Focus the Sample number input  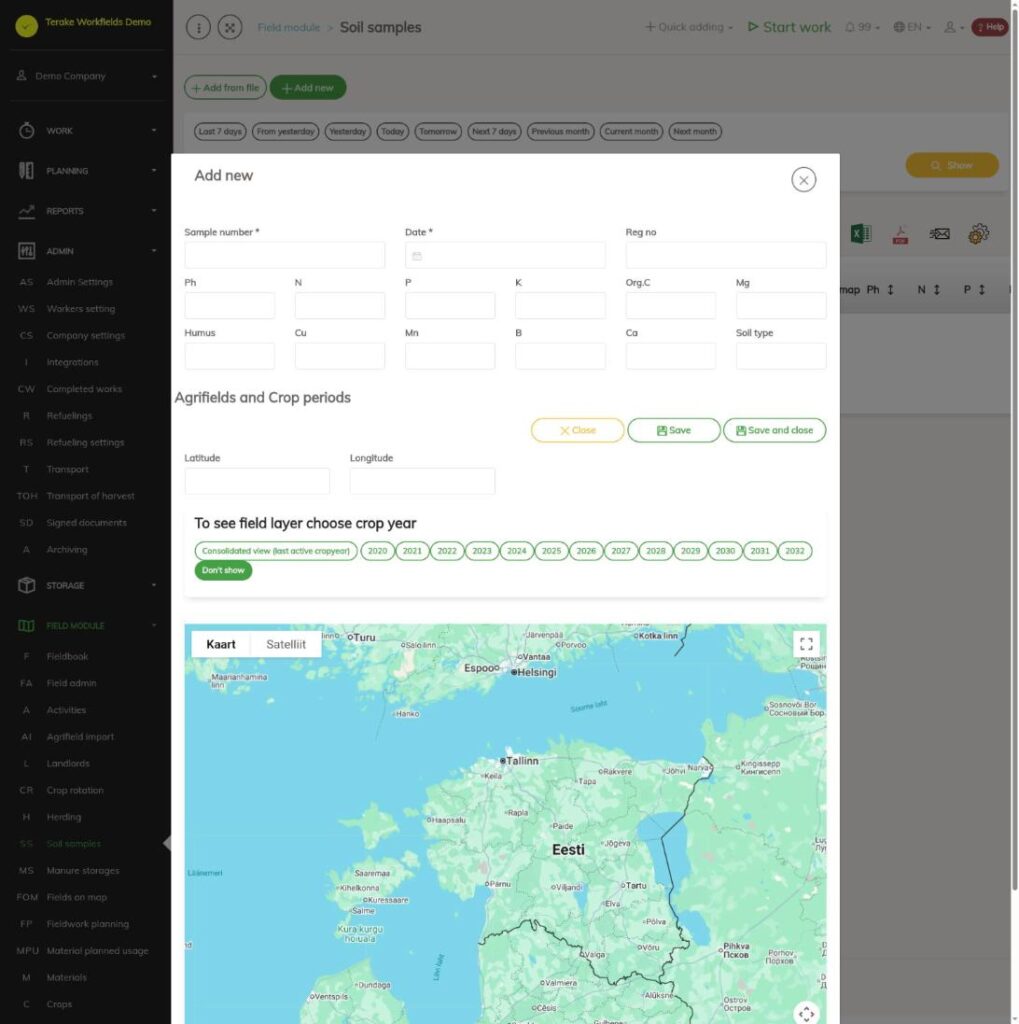[285, 255]
